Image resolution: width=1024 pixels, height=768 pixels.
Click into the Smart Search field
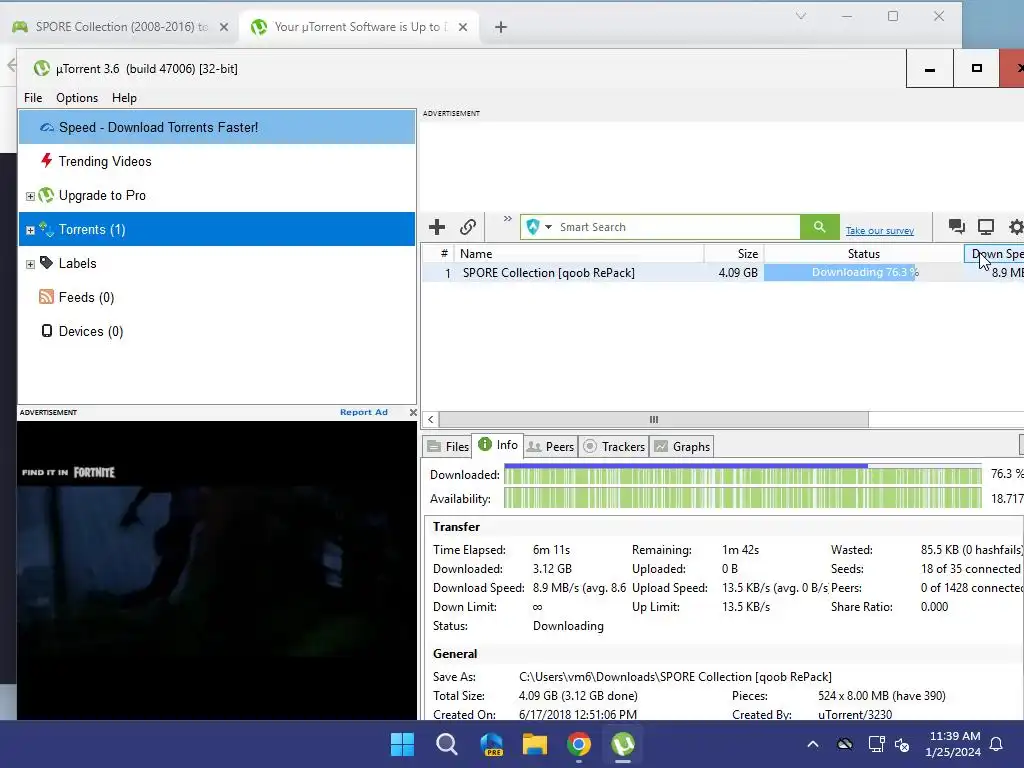click(677, 227)
